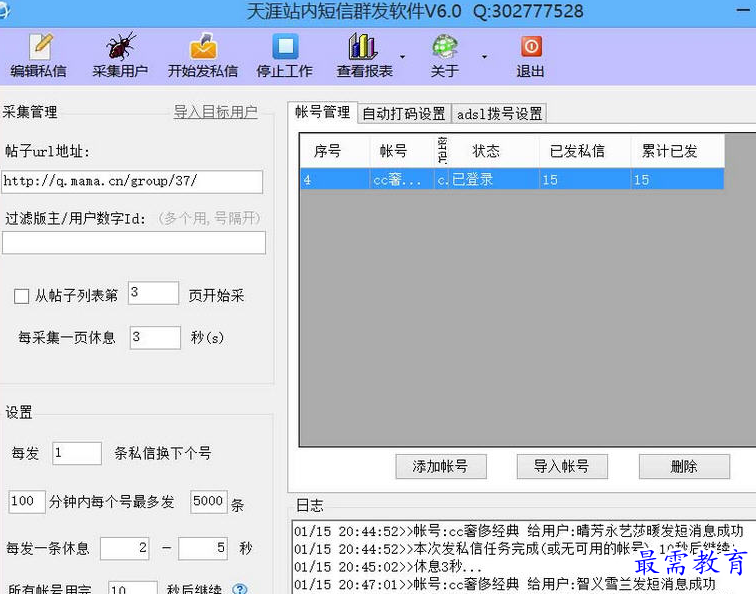The width and height of the screenshot is (756, 594).
Task: Click log line mentioning 智义雪兰
Action: (x=505, y=584)
